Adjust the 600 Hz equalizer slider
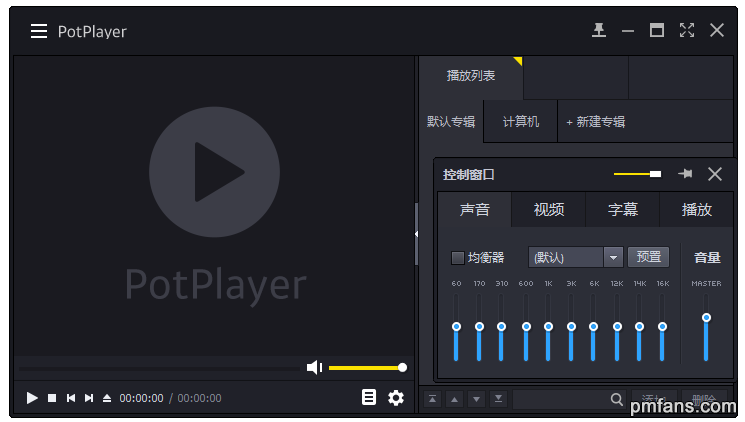Screen dimensions: 745x422 click(x=526, y=327)
